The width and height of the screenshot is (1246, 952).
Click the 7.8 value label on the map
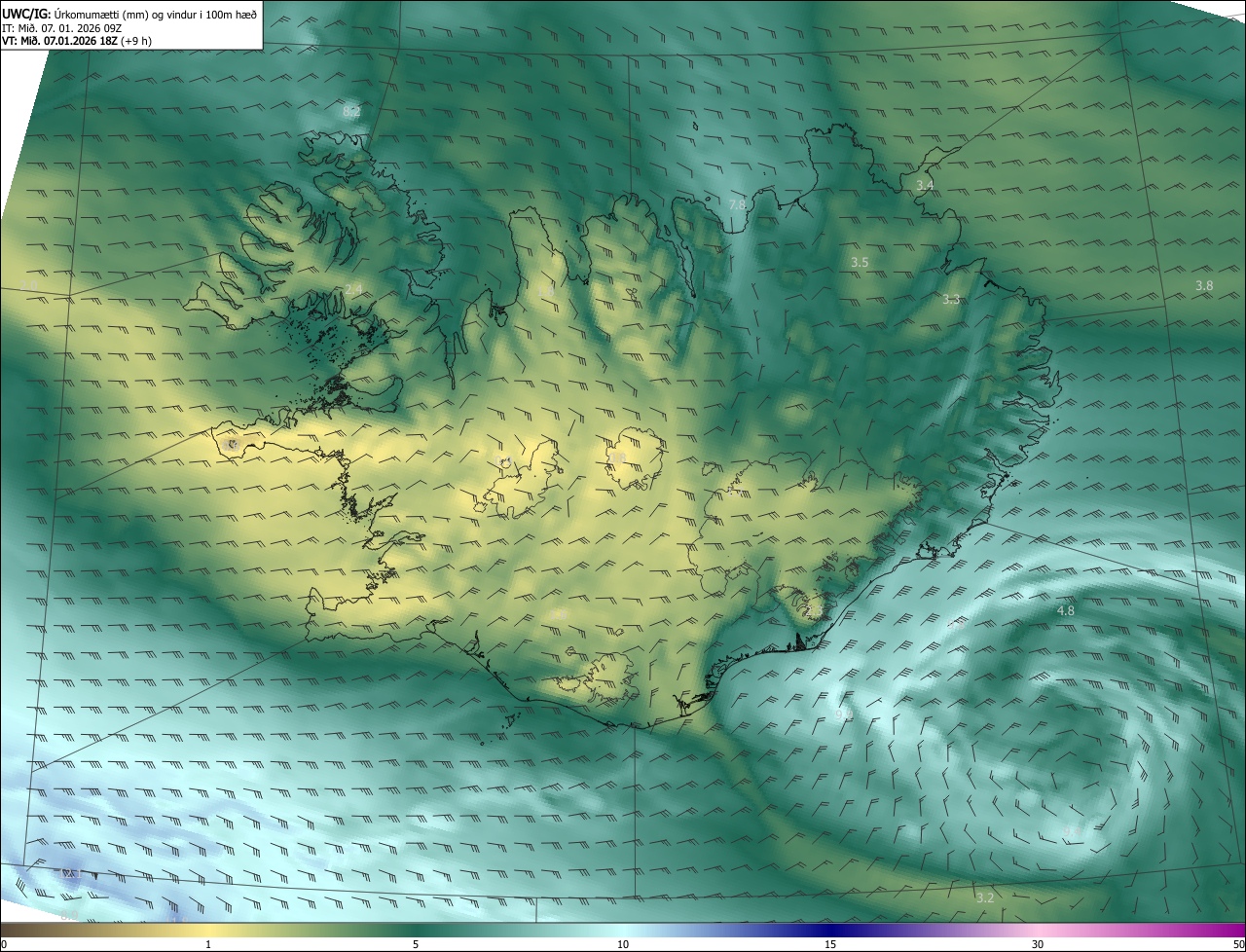pos(738,204)
